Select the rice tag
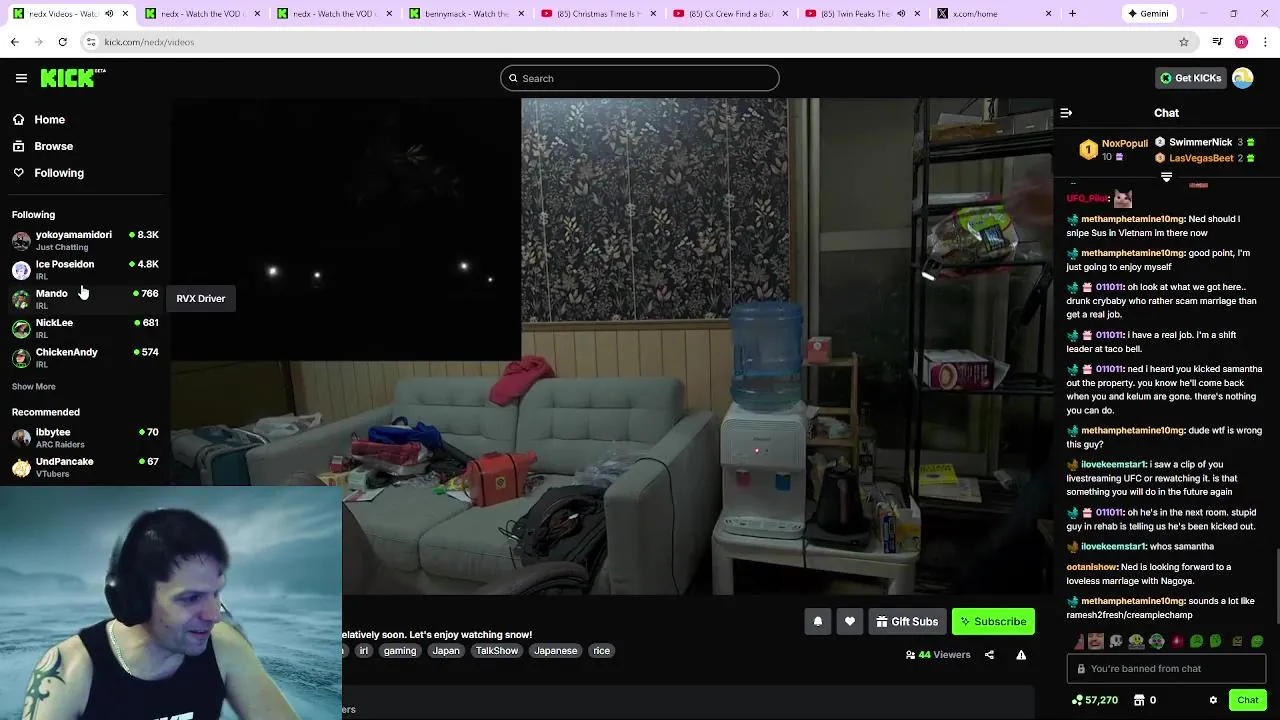 click(601, 650)
